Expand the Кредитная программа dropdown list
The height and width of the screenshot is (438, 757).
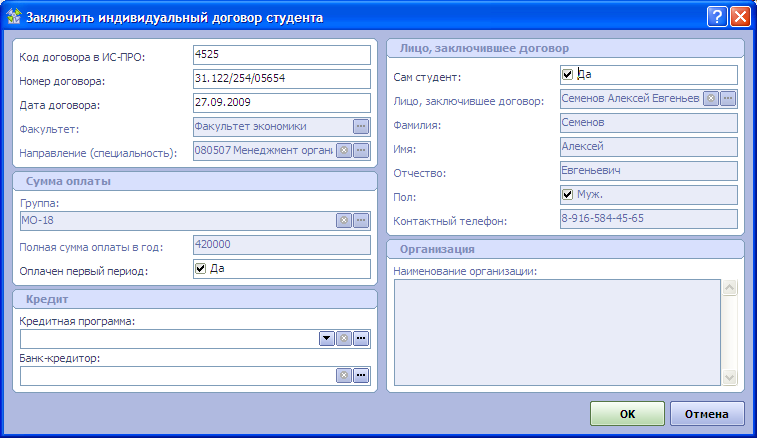click(326, 339)
